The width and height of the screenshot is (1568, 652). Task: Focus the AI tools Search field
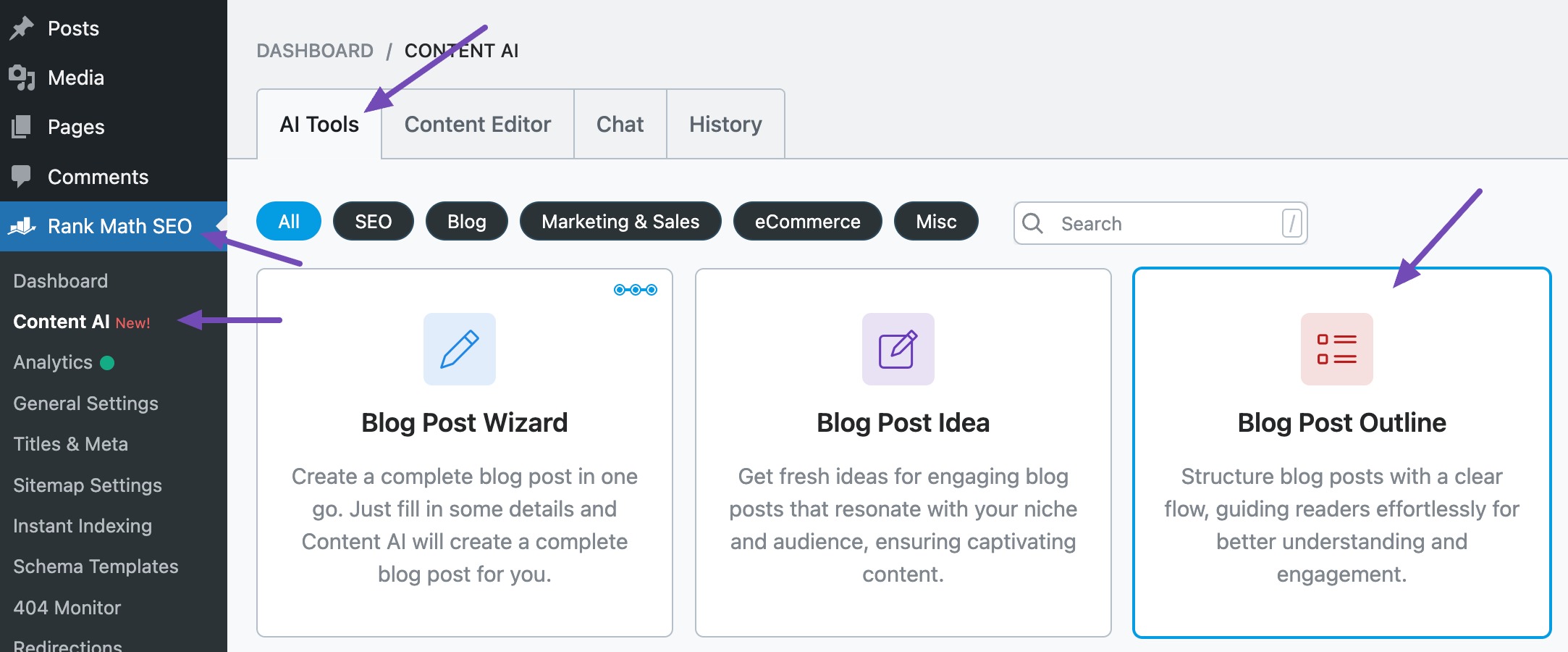pos(1160,223)
